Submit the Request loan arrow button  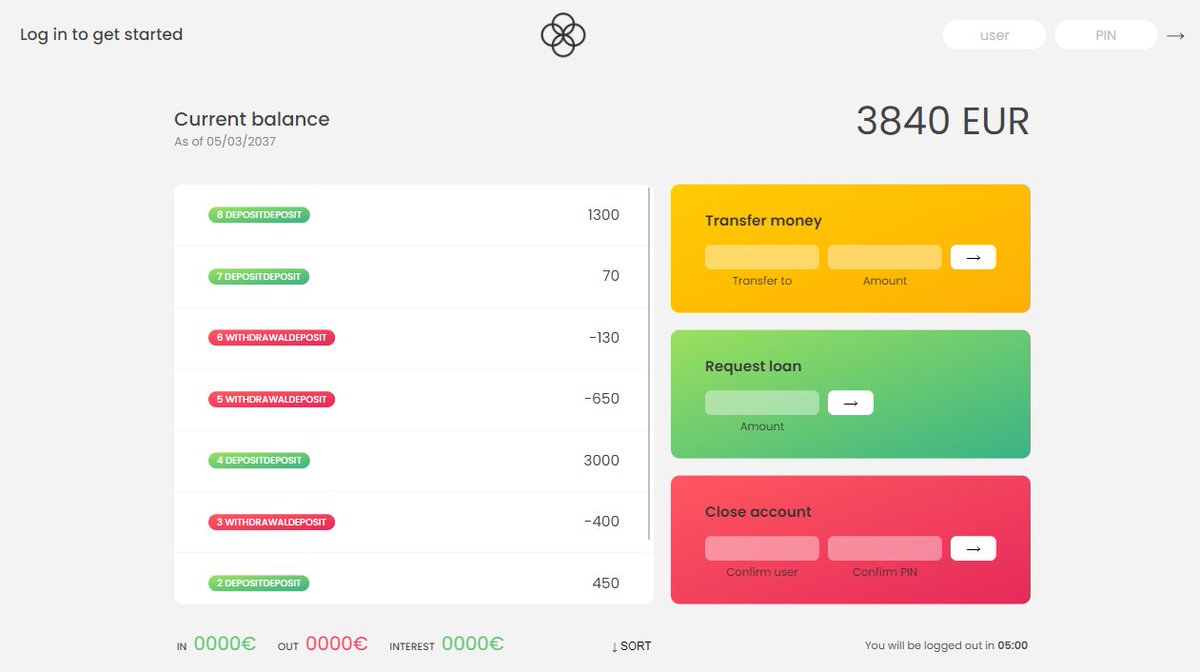pyautogui.click(x=851, y=403)
